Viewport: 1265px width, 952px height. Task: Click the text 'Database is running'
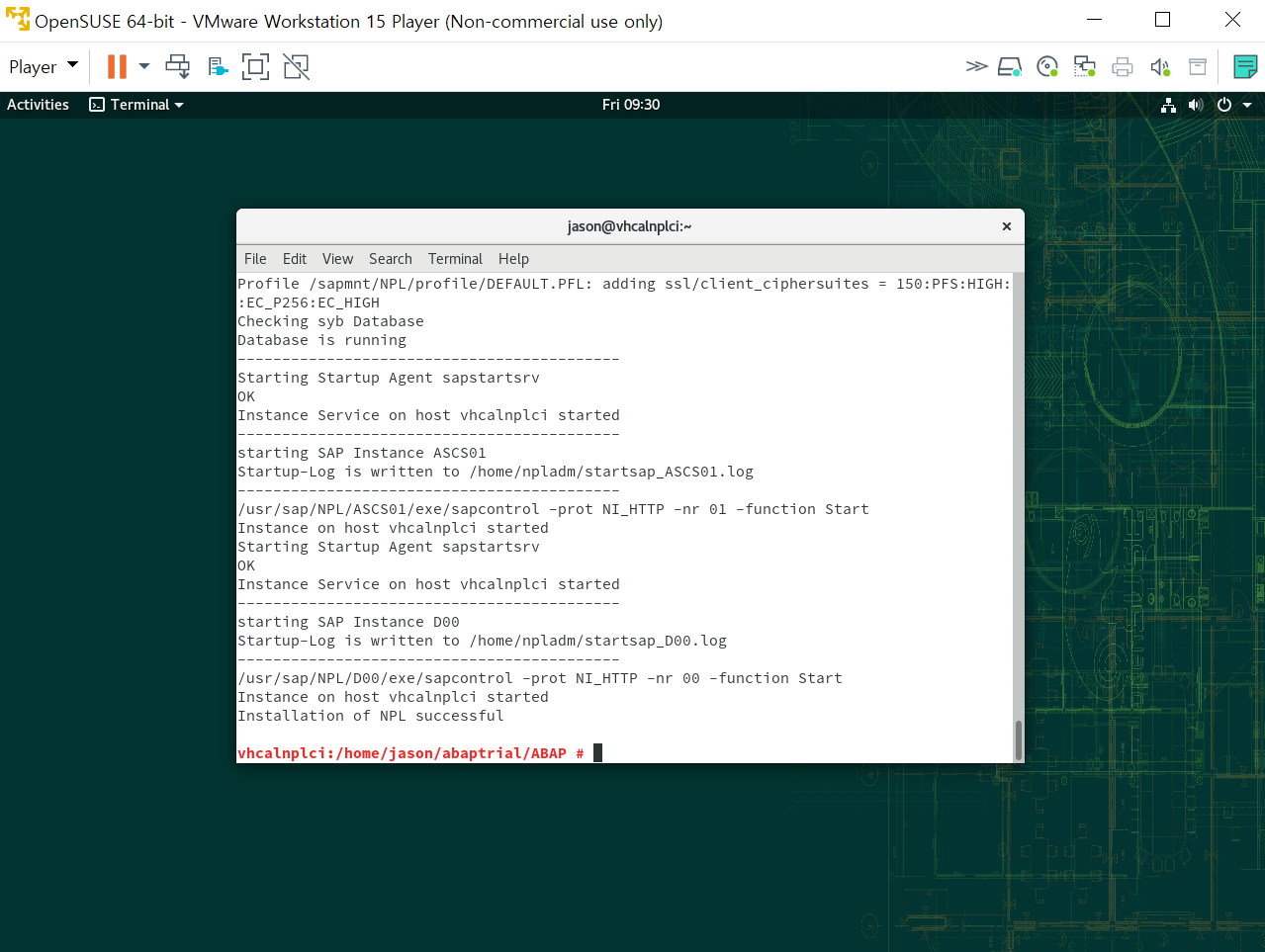tap(321, 340)
